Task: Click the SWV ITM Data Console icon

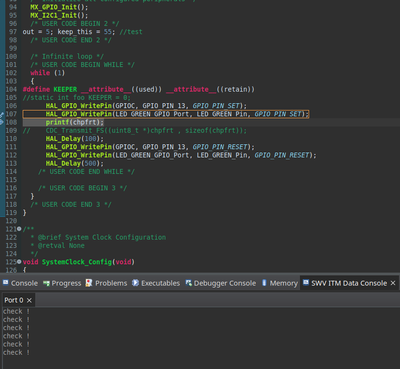Action: [x=306, y=283]
